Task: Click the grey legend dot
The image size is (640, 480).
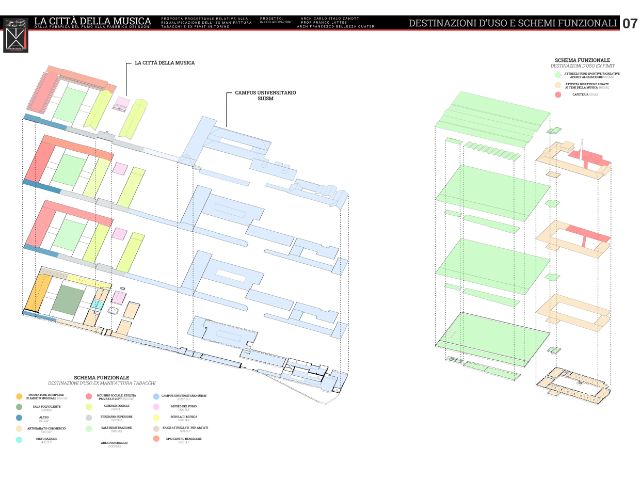Action: (x=89, y=418)
